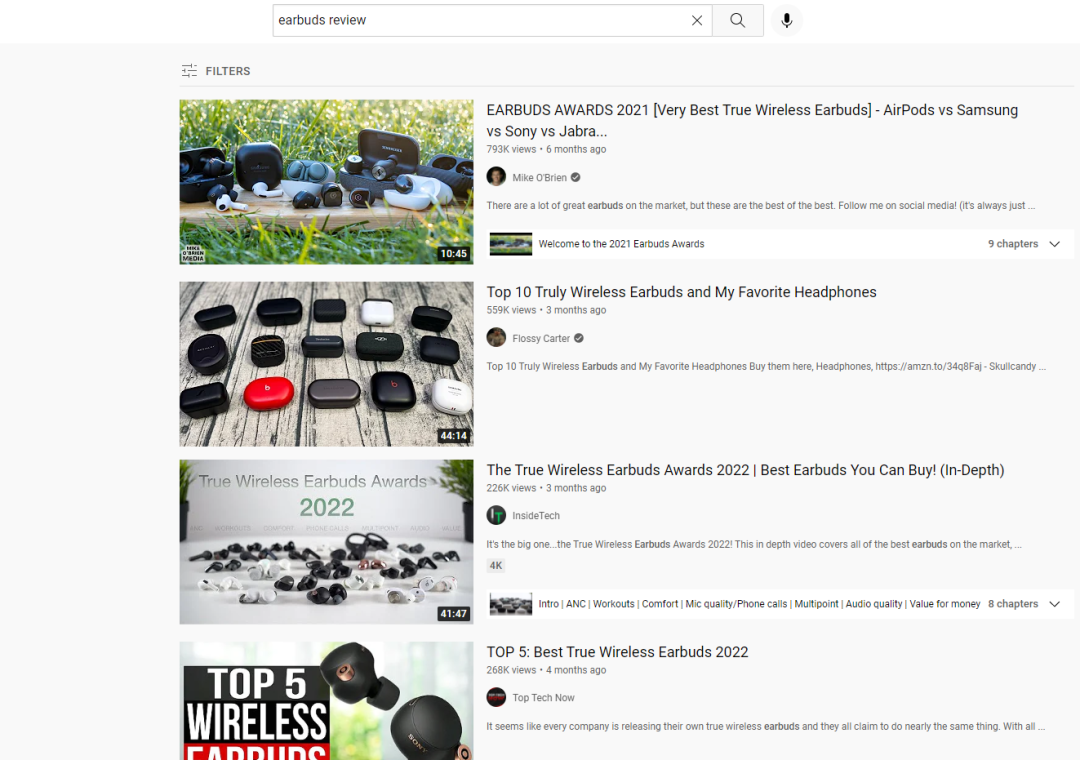This screenshot has width=1080, height=760.
Task: Open the Earbuds Awards 2021 grass thumbnail
Action: pos(326,182)
